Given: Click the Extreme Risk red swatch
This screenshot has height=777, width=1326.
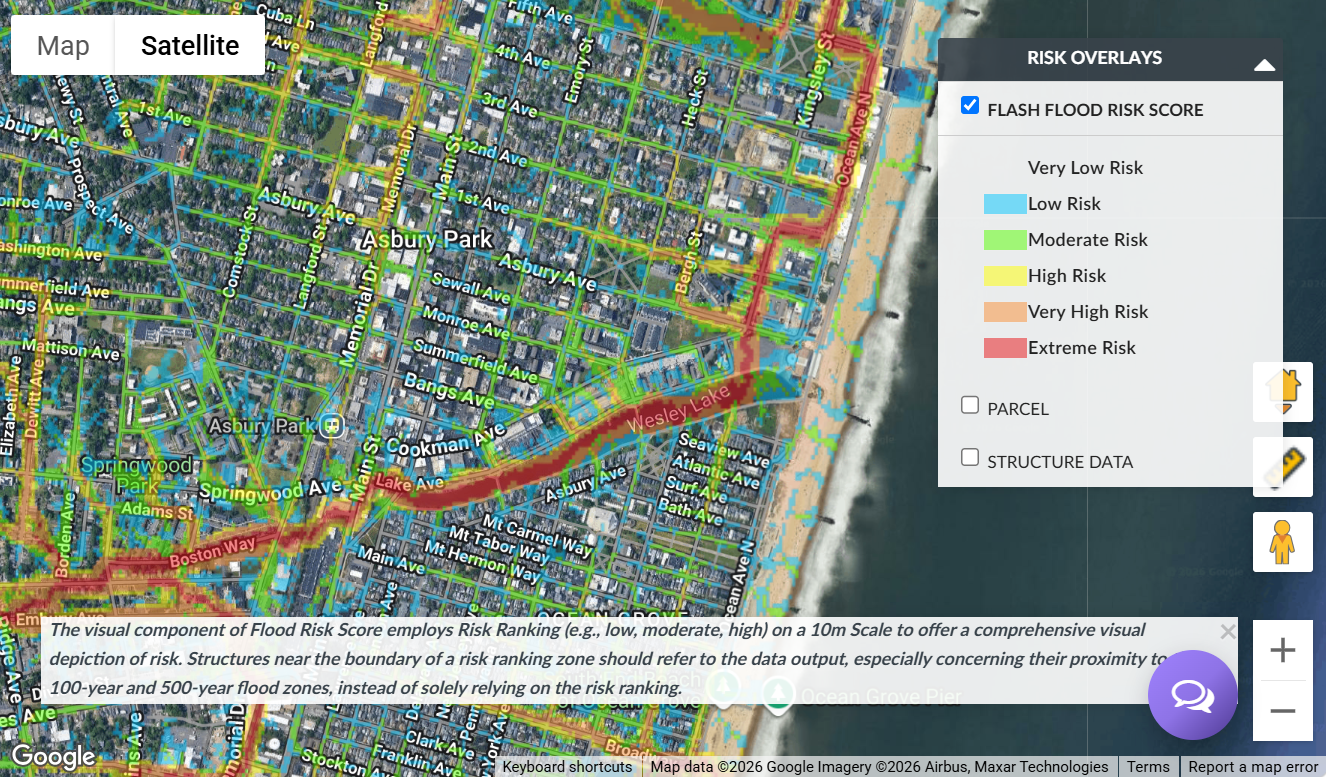Looking at the screenshot, I should 1005,348.
